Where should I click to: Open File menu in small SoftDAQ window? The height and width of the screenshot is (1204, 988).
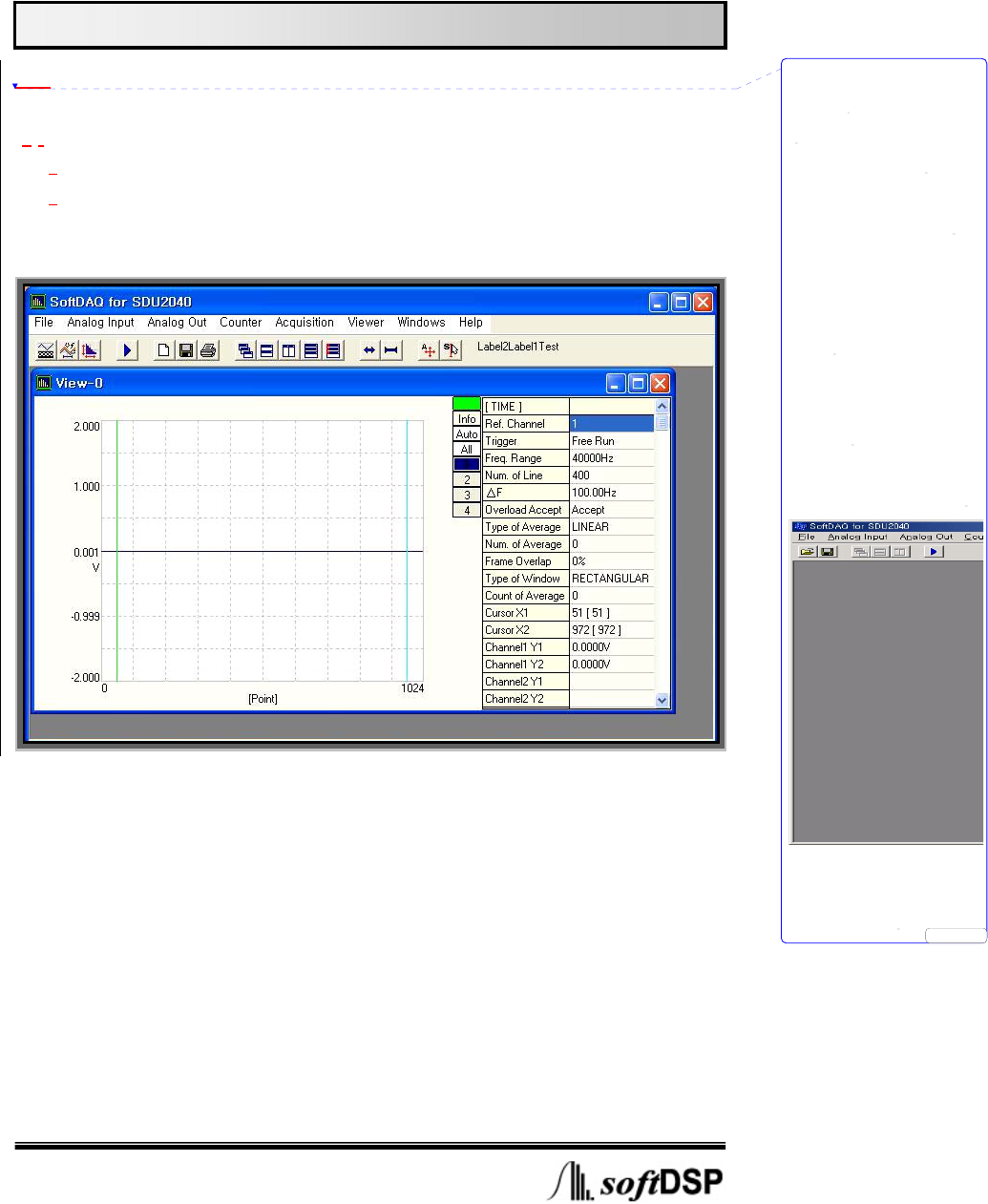807,538
